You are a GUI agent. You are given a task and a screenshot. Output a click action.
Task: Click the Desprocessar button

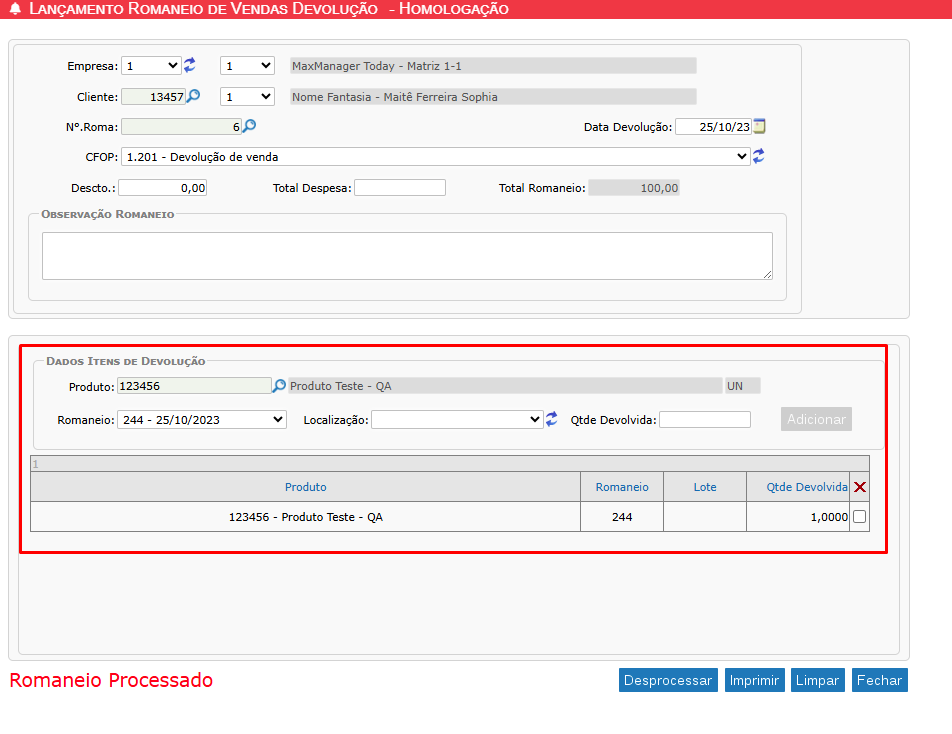[x=668, y=680]
